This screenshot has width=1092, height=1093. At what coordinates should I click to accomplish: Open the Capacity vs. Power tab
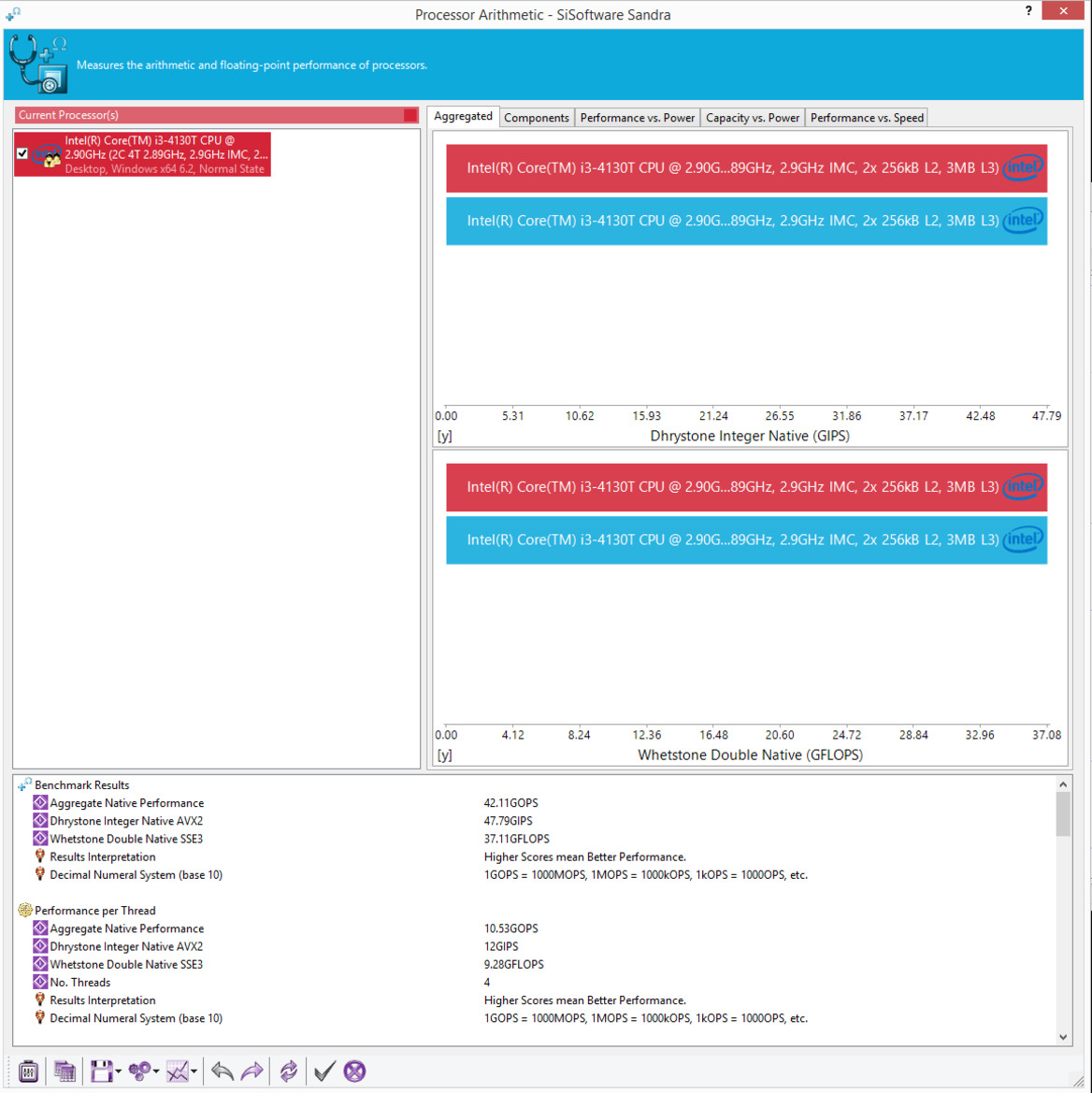tap(753, 118)
